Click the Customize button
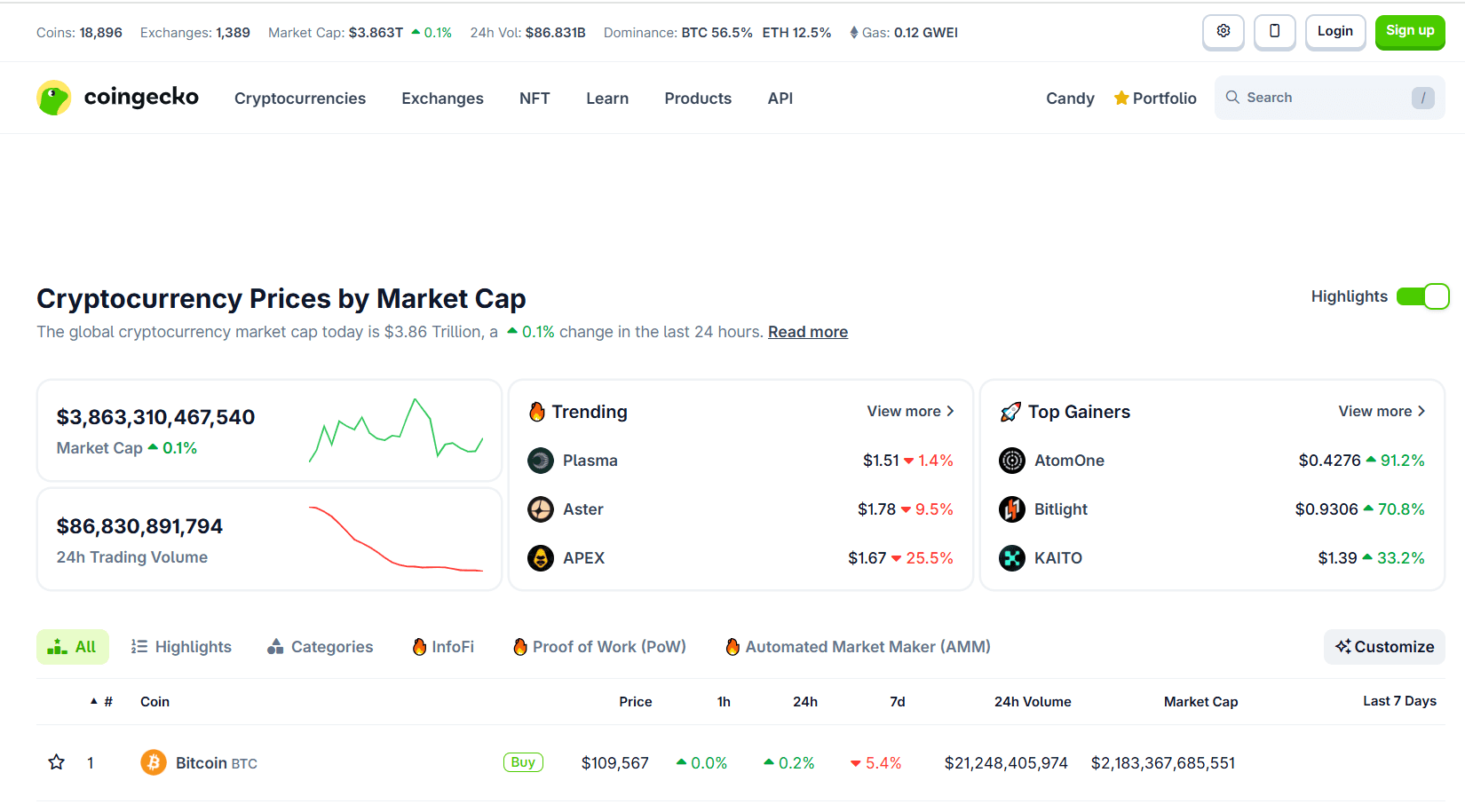Screen dimensions: 1465x812 [x=1384, y=647]
